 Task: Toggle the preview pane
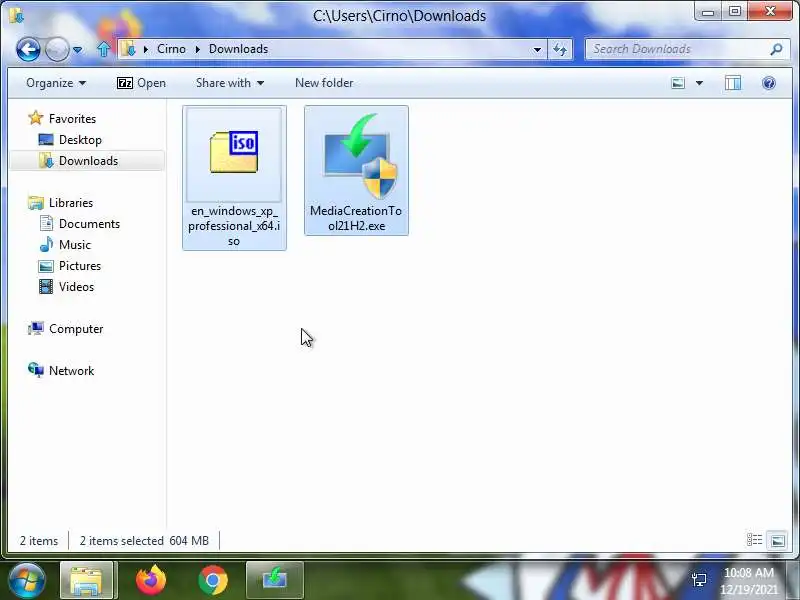click(733, 83)
